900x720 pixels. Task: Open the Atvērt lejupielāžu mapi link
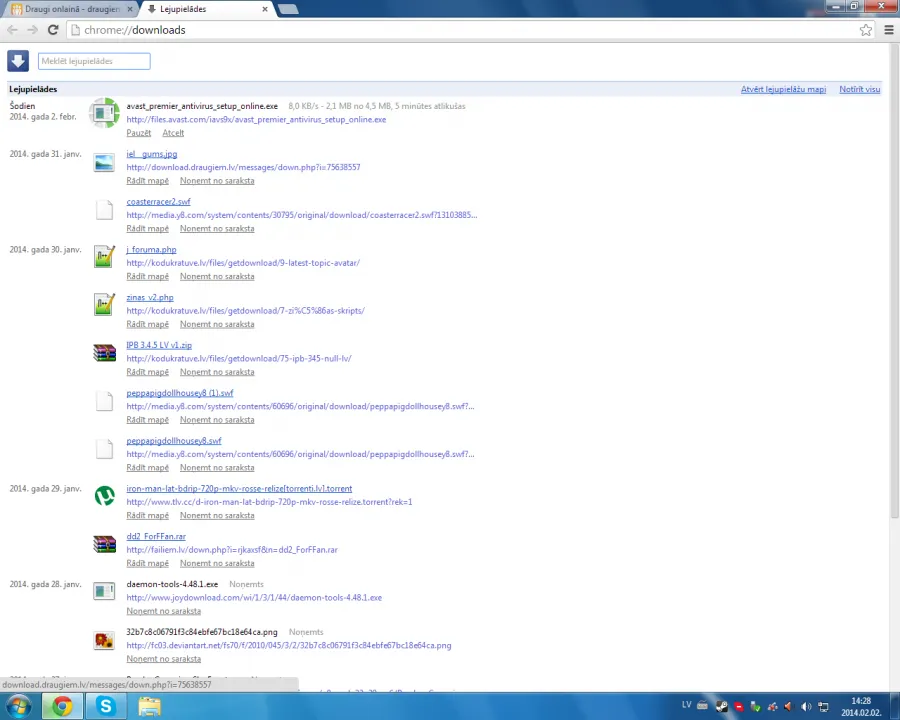(783, 89)
